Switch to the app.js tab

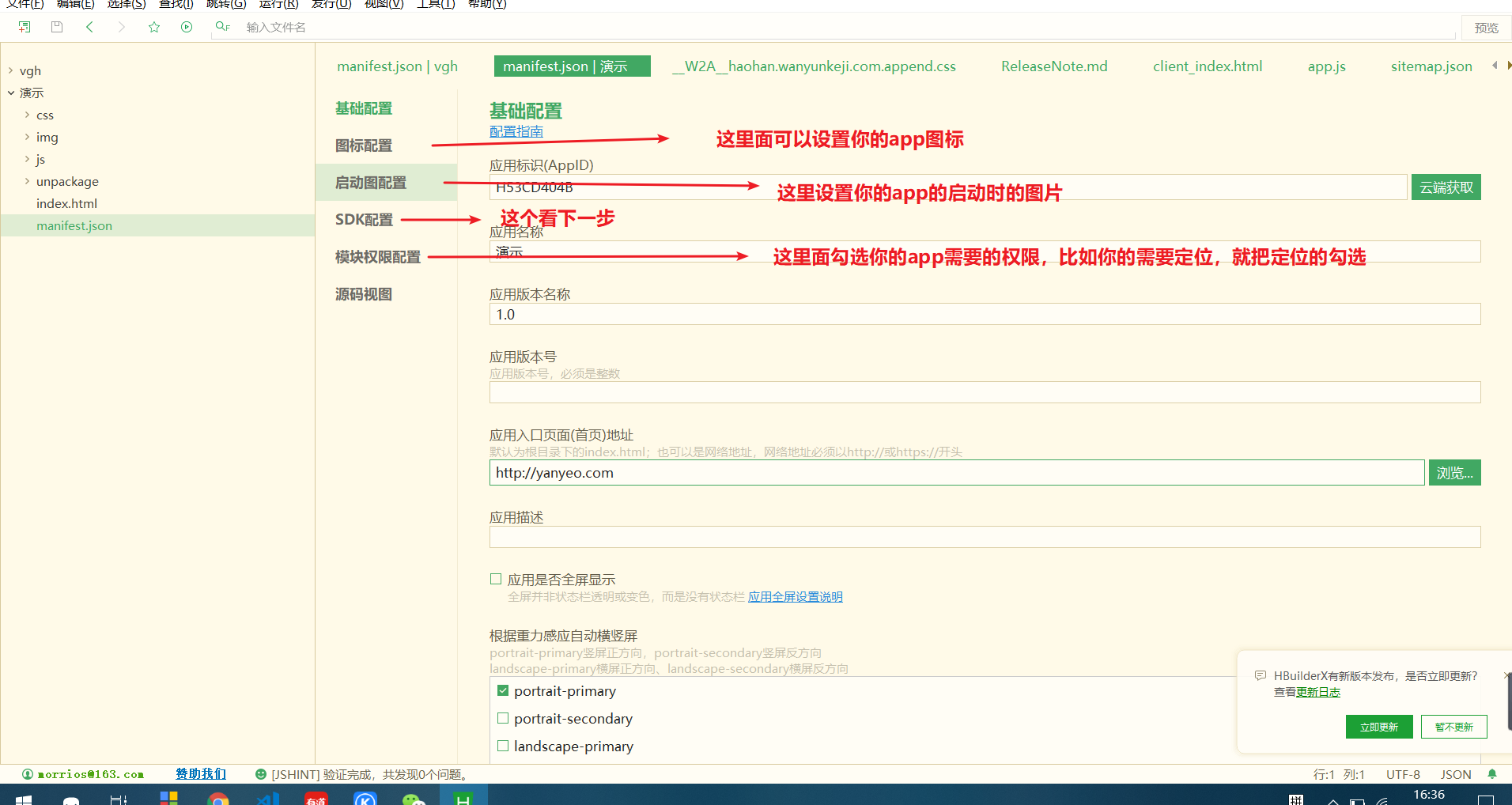(1327, 66)
